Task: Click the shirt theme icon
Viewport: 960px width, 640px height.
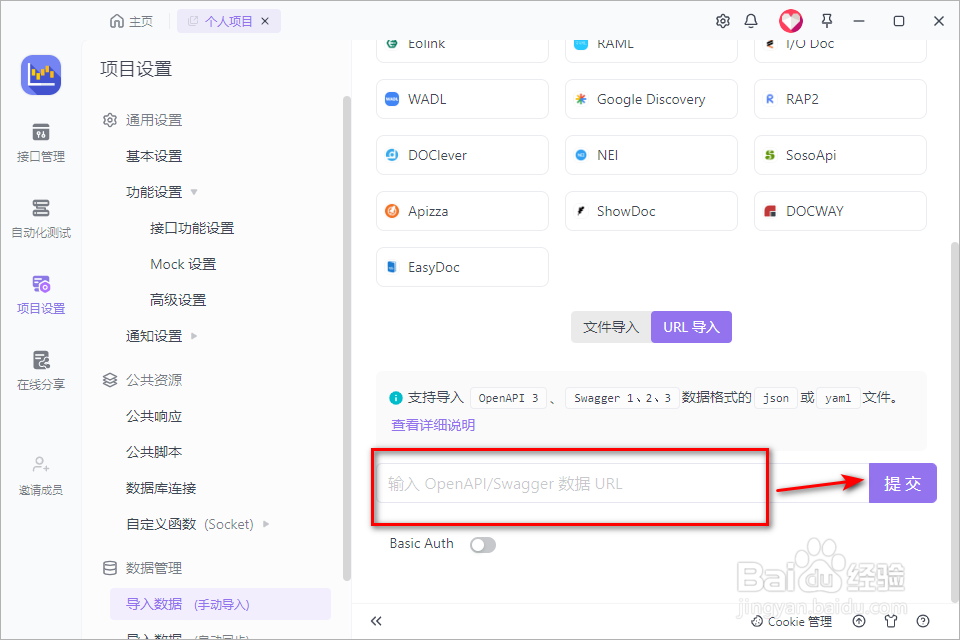Action: 891,622
